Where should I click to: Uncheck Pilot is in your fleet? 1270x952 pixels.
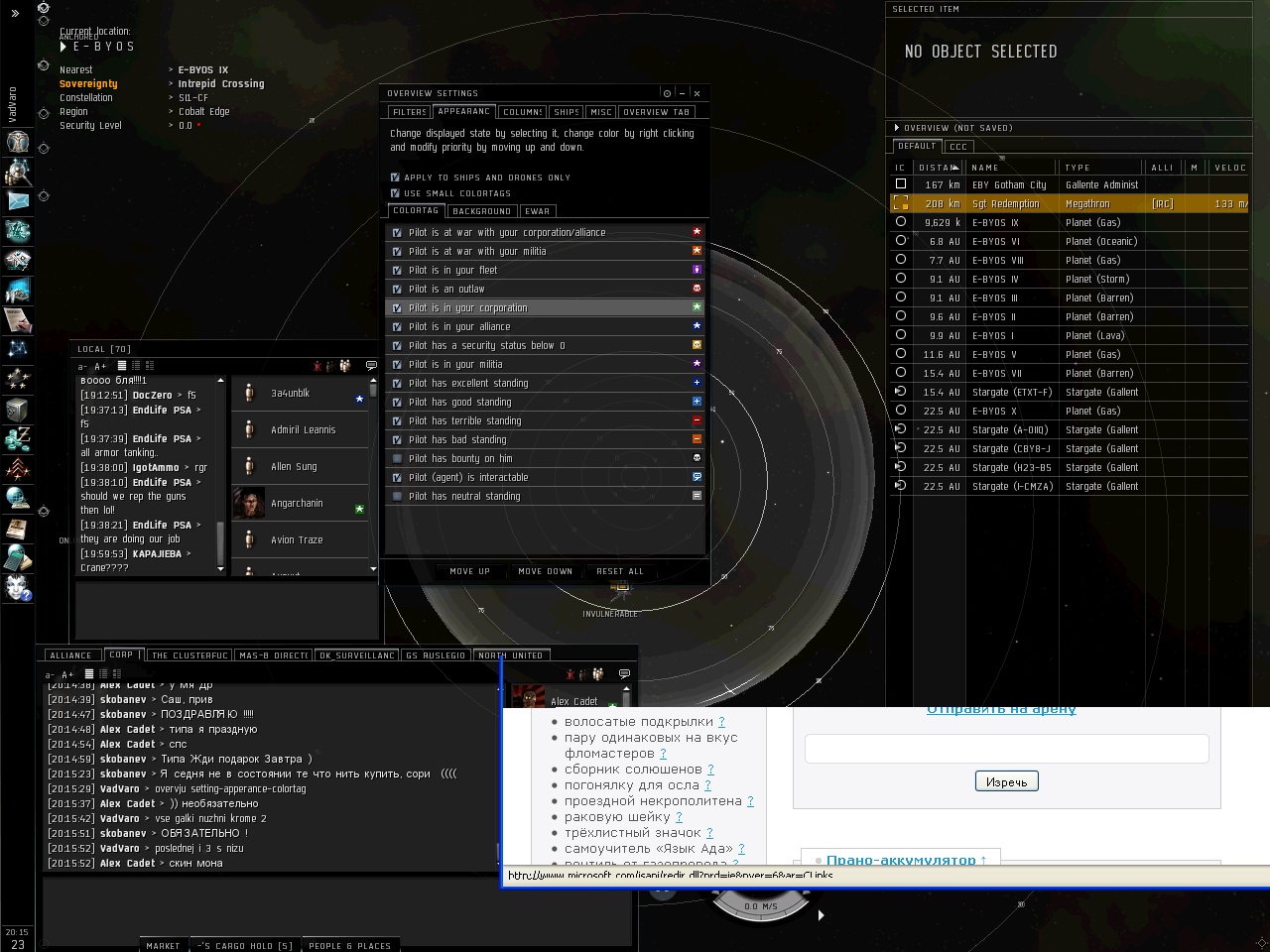point(397,270)
